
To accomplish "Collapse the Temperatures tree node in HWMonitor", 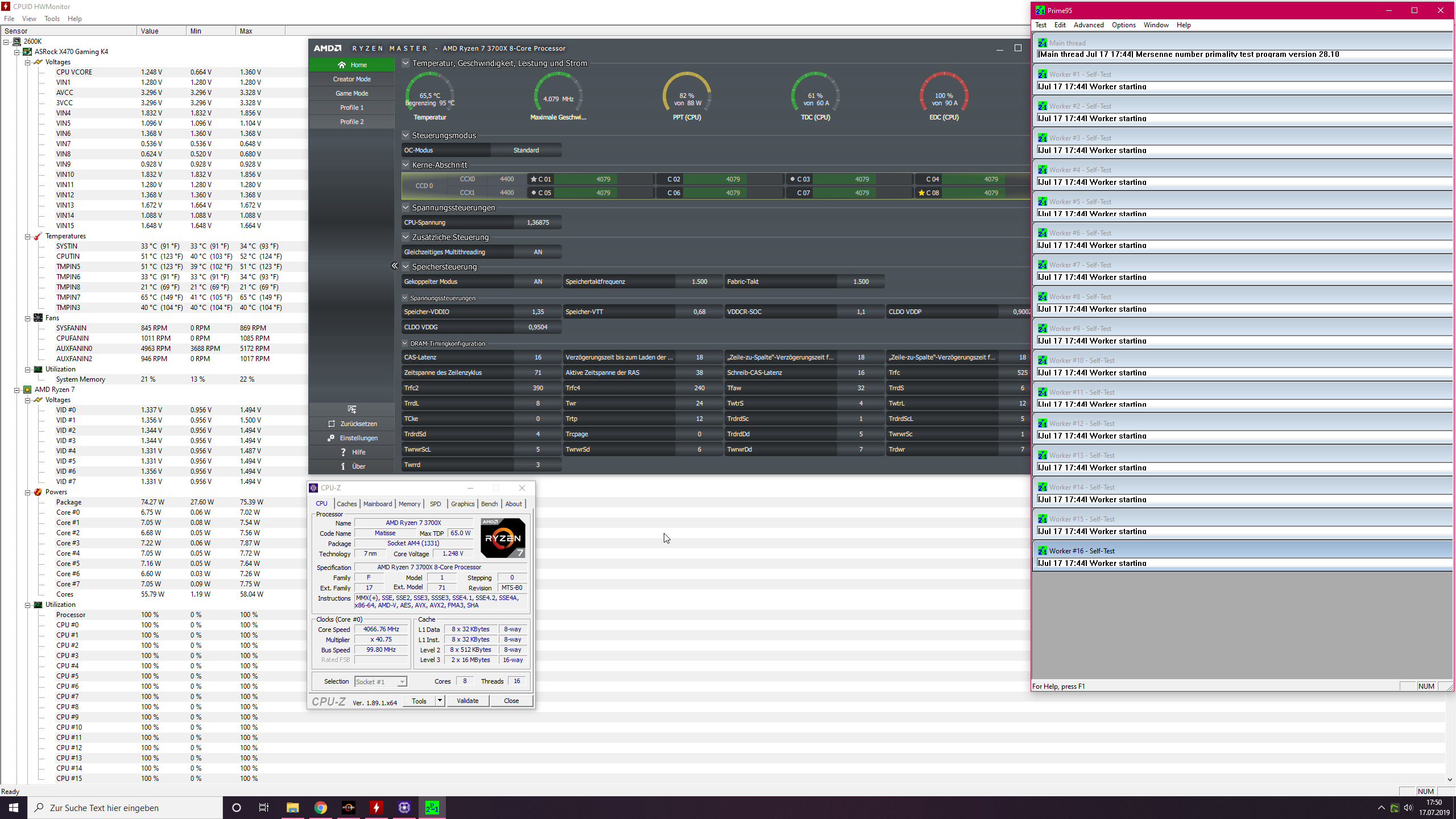I will tap(27, 236).
